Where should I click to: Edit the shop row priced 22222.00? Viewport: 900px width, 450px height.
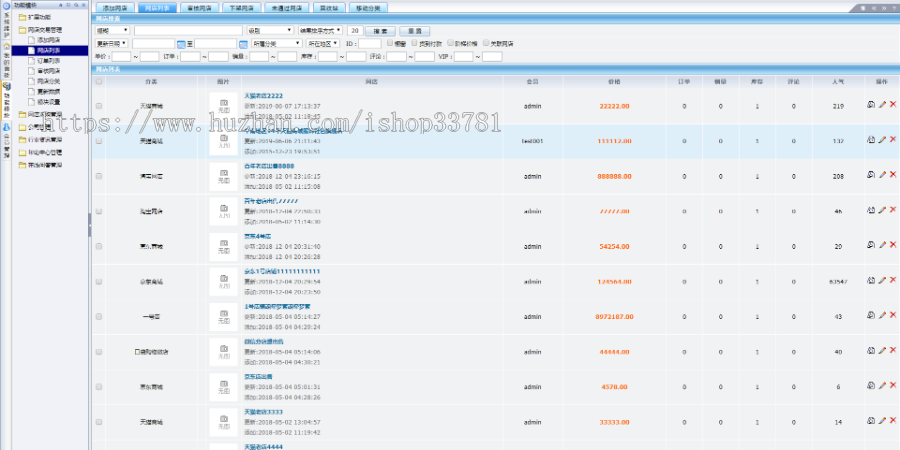tap(883, 104)
